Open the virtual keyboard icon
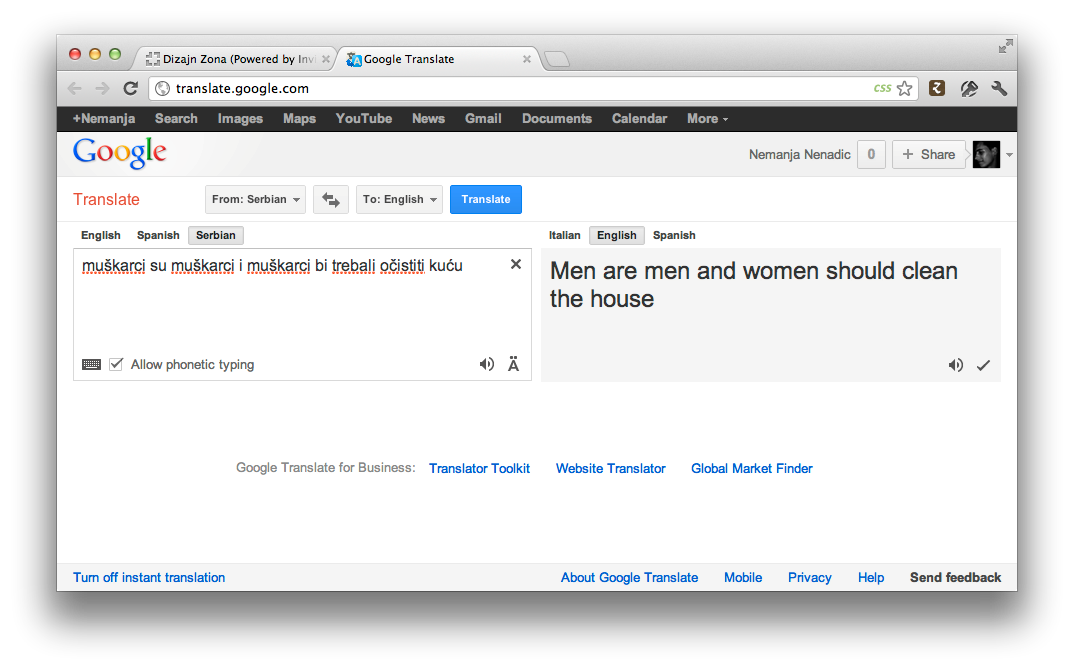The height and width of the screenshot is (670, 1074). click(91, 364)
